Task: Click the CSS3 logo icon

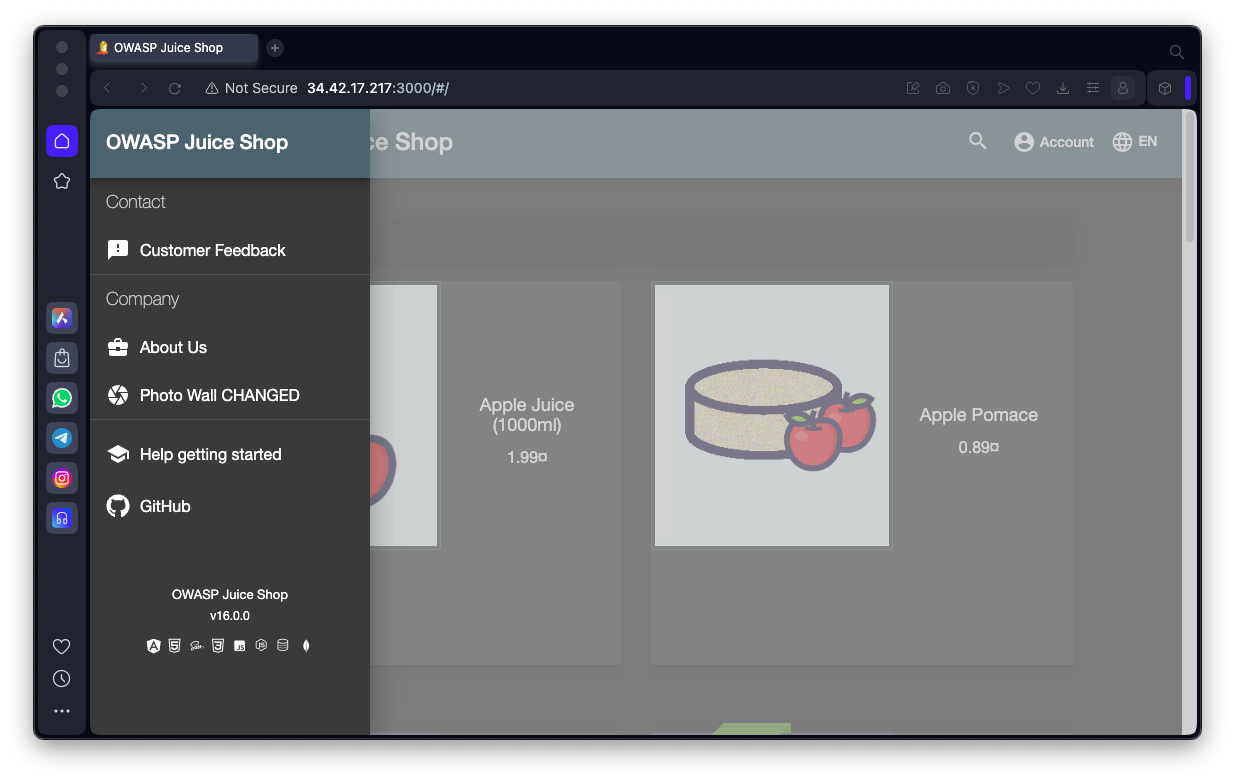Action: [x=218, y=646]
